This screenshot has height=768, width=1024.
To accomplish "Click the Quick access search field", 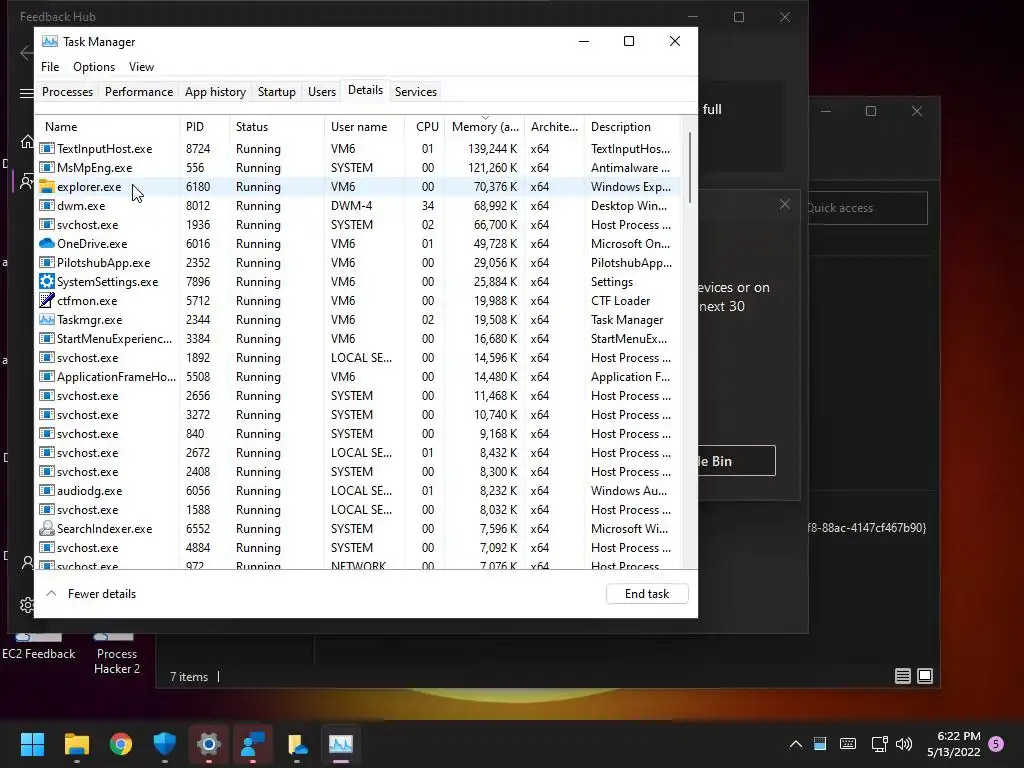I will tap(867, 208).
